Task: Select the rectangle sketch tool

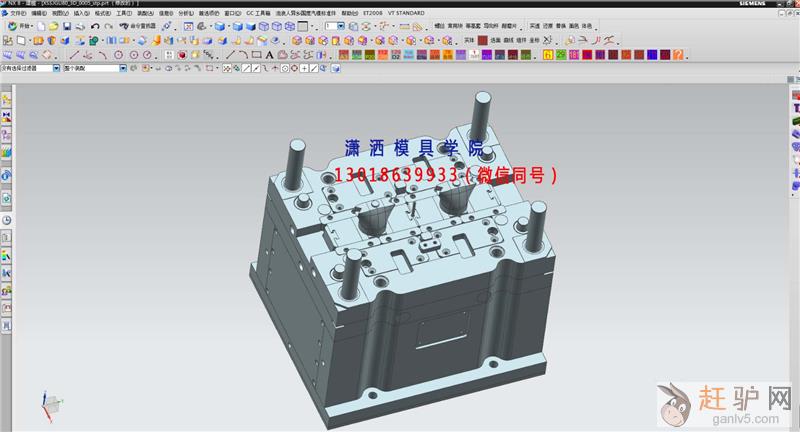Action: tap(257, 54)
